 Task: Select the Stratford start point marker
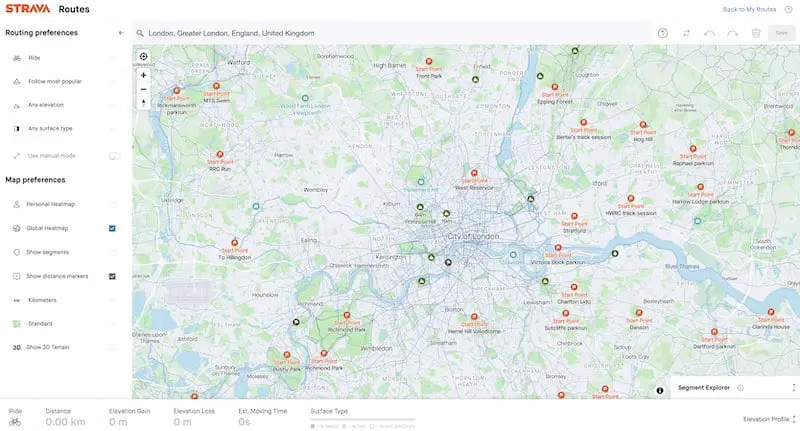coord(574,217)
